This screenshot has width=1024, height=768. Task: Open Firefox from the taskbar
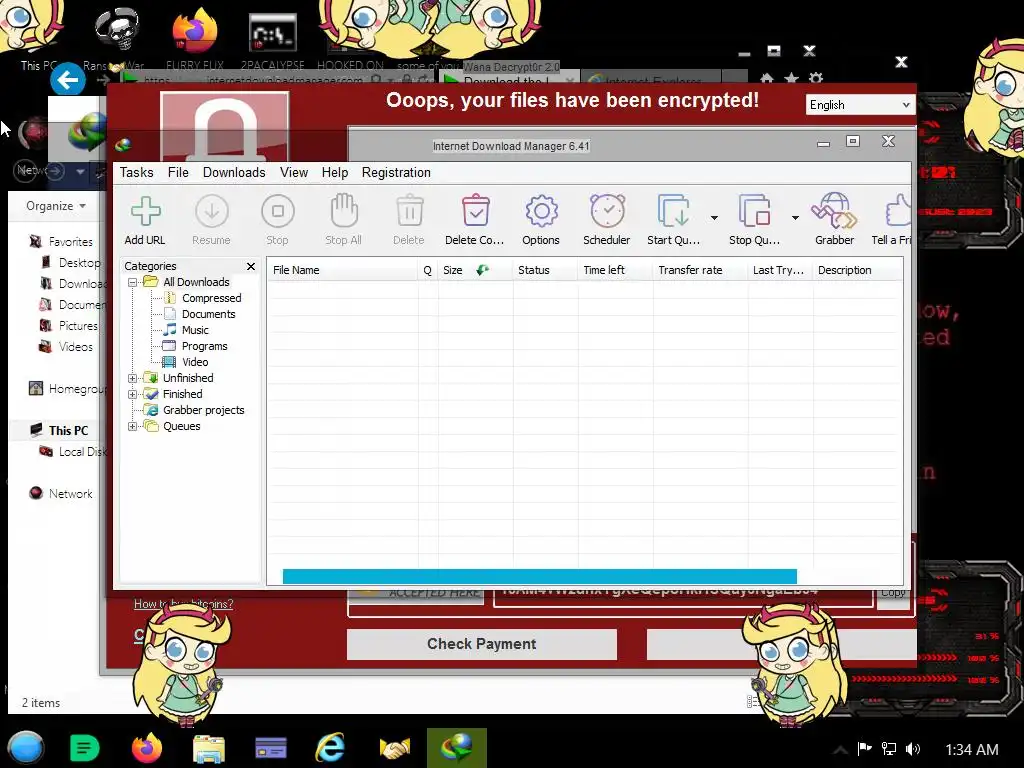(x=146, y=748)
